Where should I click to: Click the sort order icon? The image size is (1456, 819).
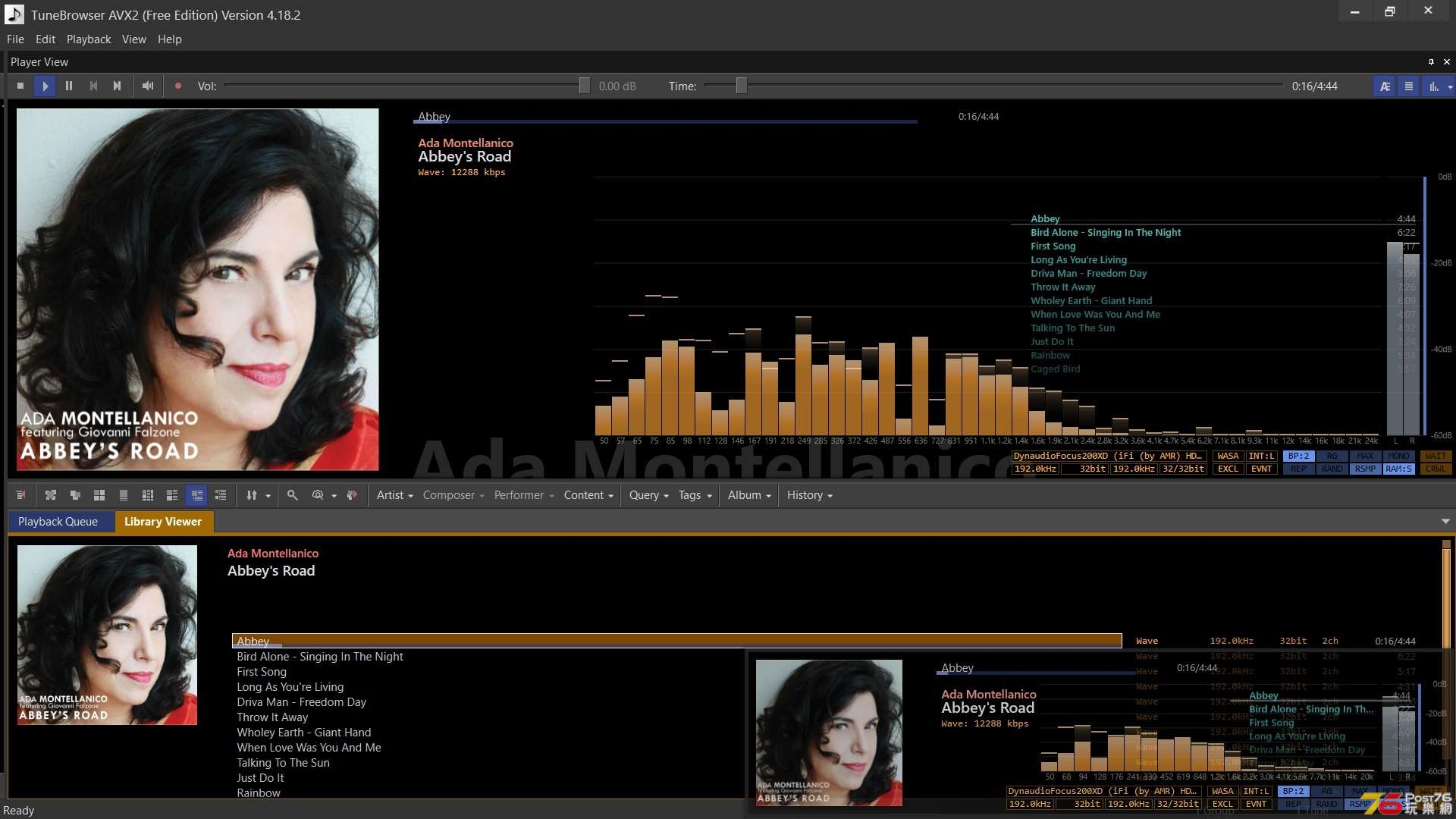click(252, 495)
